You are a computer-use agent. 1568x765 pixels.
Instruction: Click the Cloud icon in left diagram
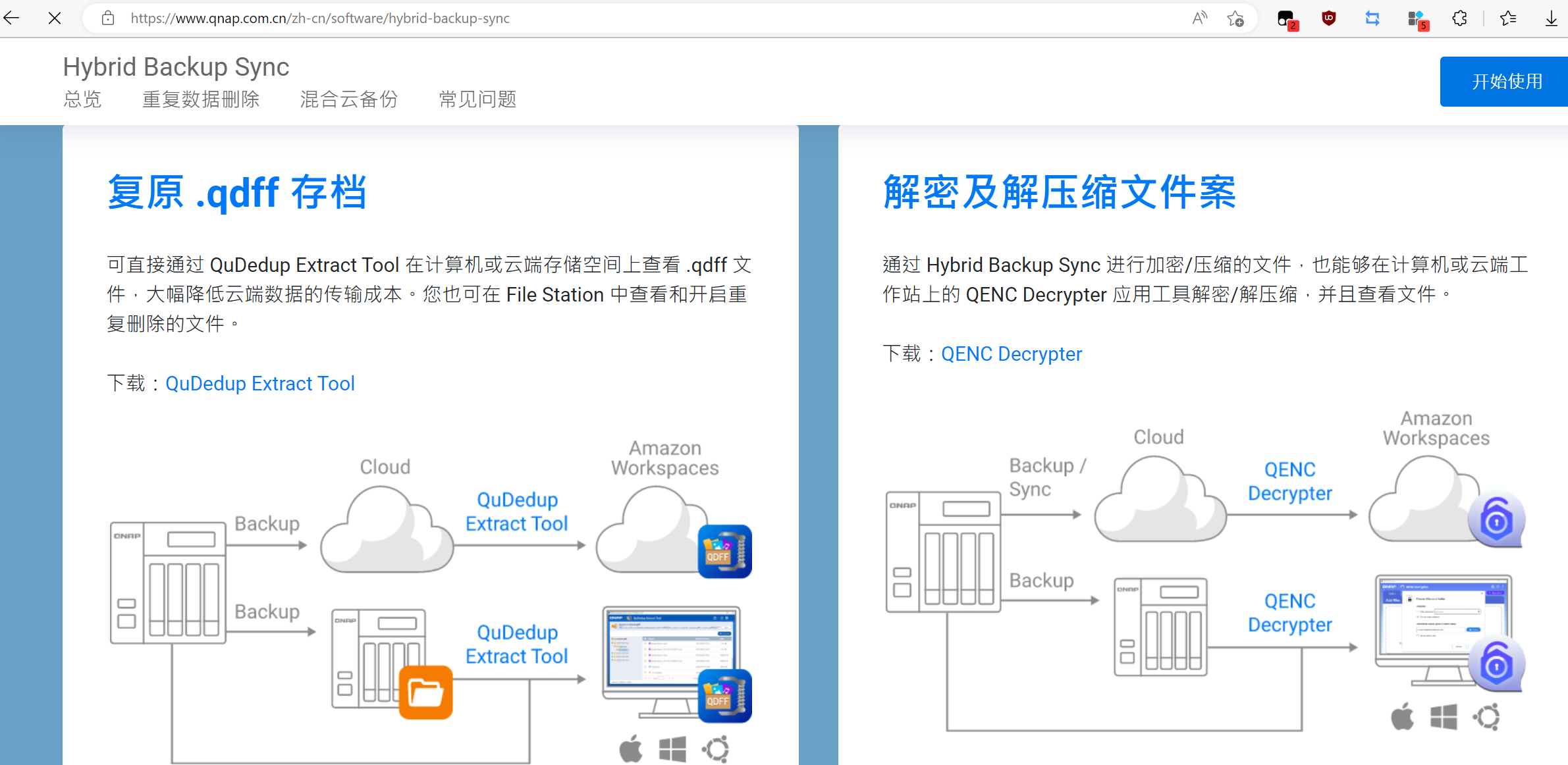[x=387, y=529]
